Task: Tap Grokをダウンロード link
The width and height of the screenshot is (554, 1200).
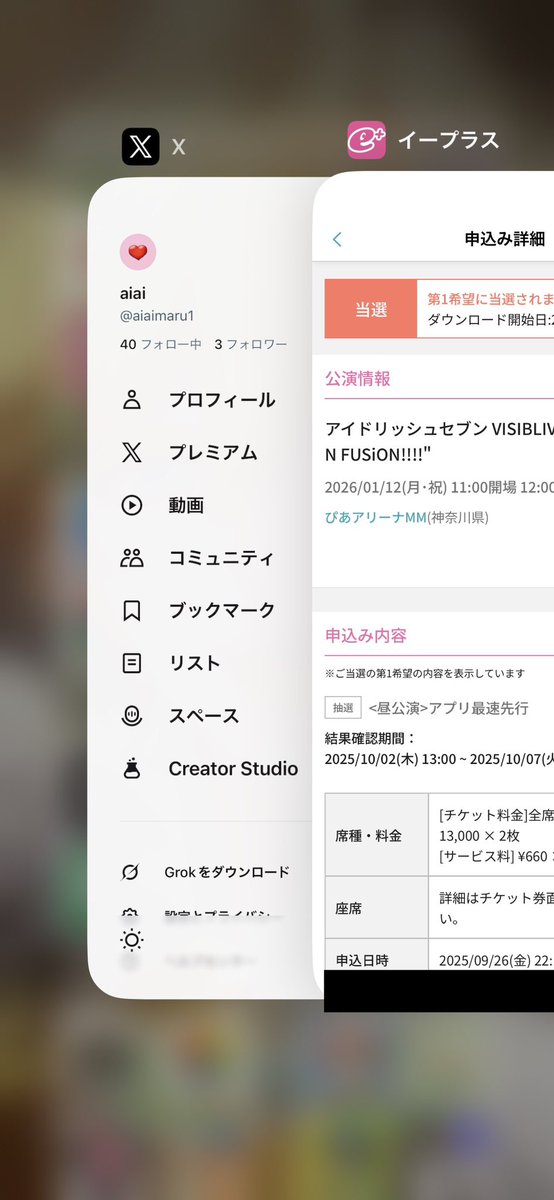Action: (x=227, y=872)
